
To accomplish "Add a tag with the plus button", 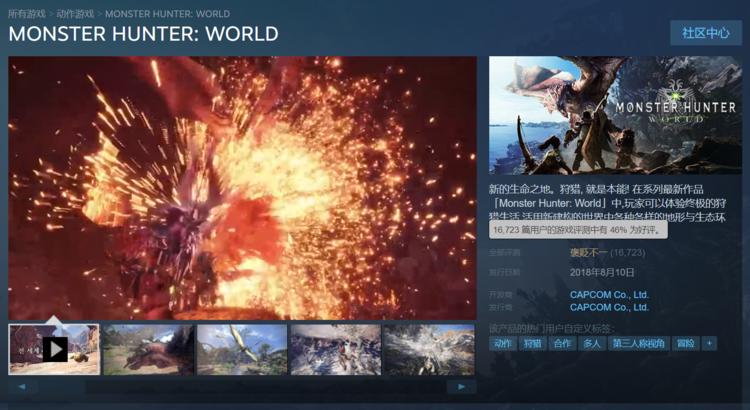I will coord(709,344).
